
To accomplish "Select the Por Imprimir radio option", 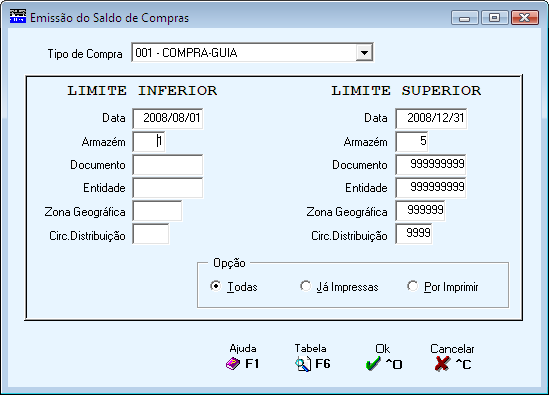I will point(412,286).
